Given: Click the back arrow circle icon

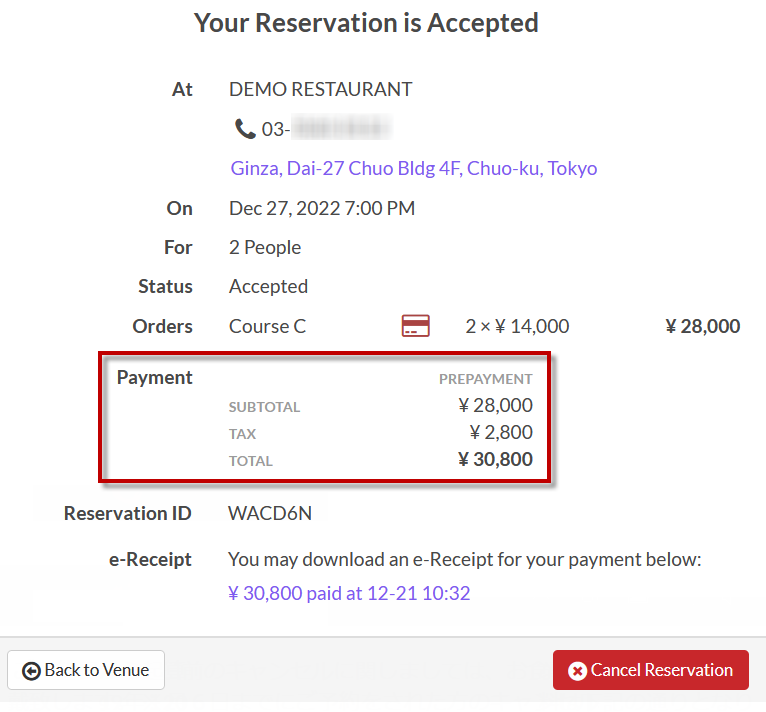Looking at the screenshot, I should [31, 671].
